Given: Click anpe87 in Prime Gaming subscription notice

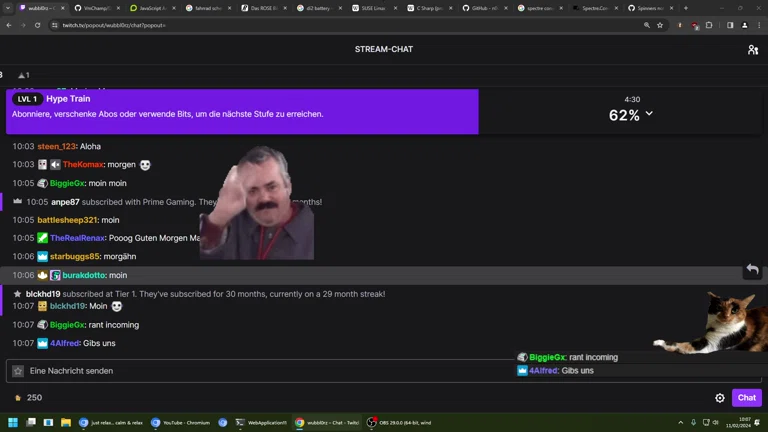Looking at the screenshot, I should (65, 202).
